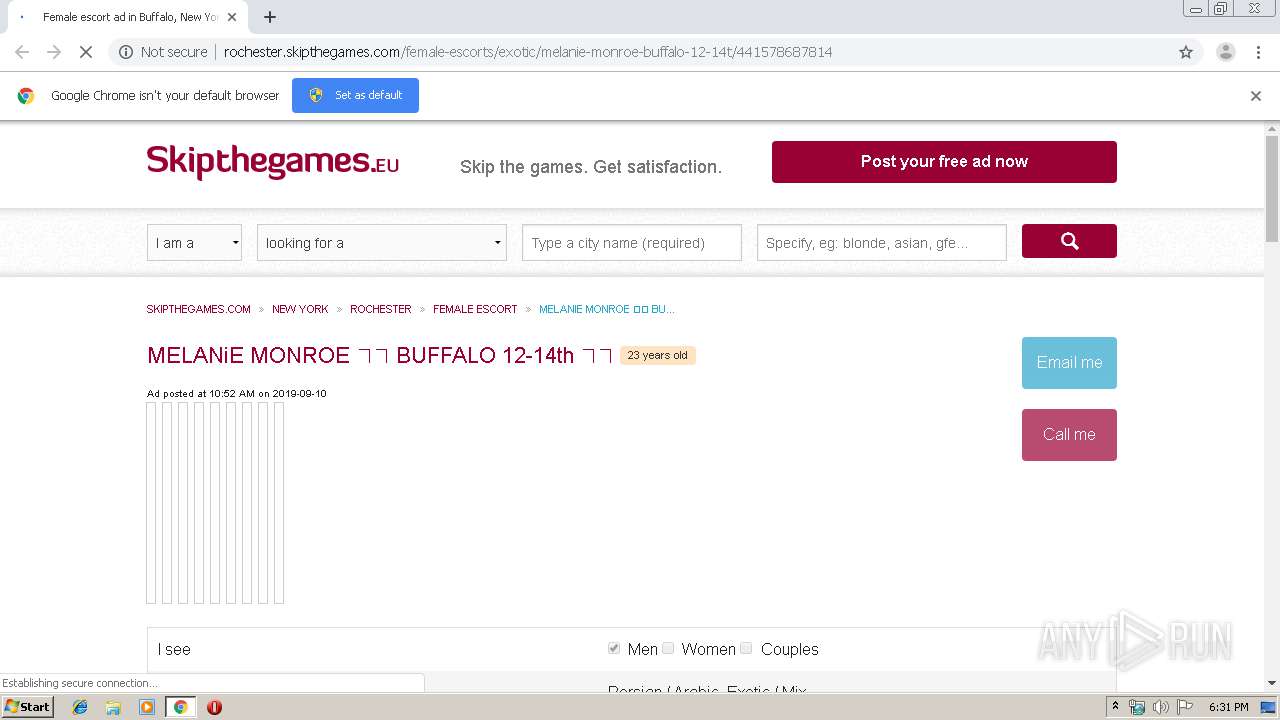Go to SKIPTHEGAMES.COM breadcrumb
Image resolution: width=1280 pixels, height=720 pixels.
pos(199,309)
